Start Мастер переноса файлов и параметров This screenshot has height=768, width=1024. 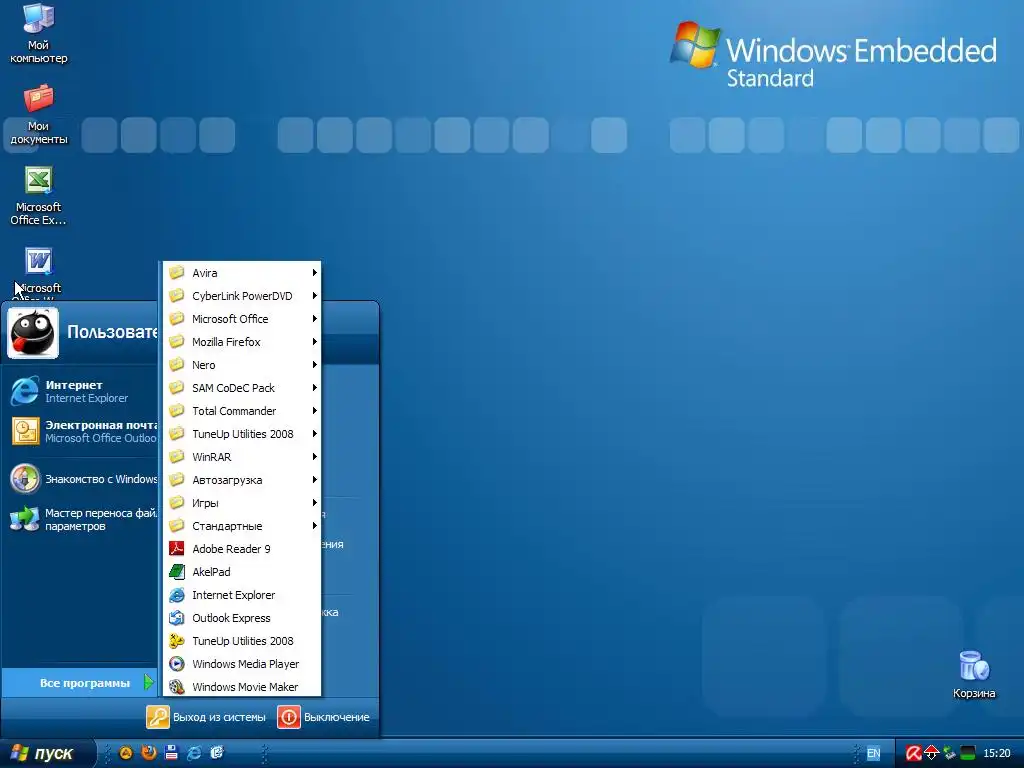pos(82,519)
